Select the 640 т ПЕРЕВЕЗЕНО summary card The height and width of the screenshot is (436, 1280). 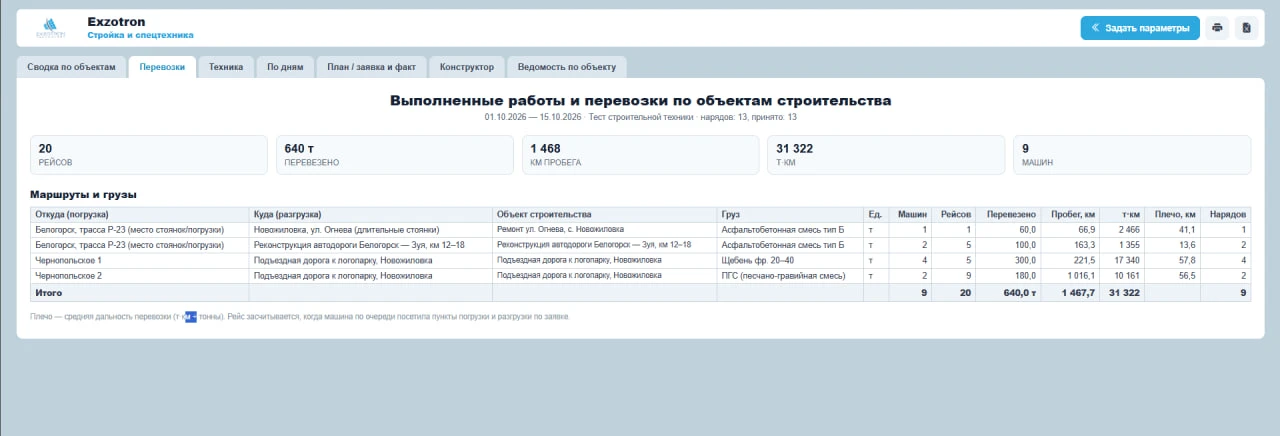(x=395, y=155)
